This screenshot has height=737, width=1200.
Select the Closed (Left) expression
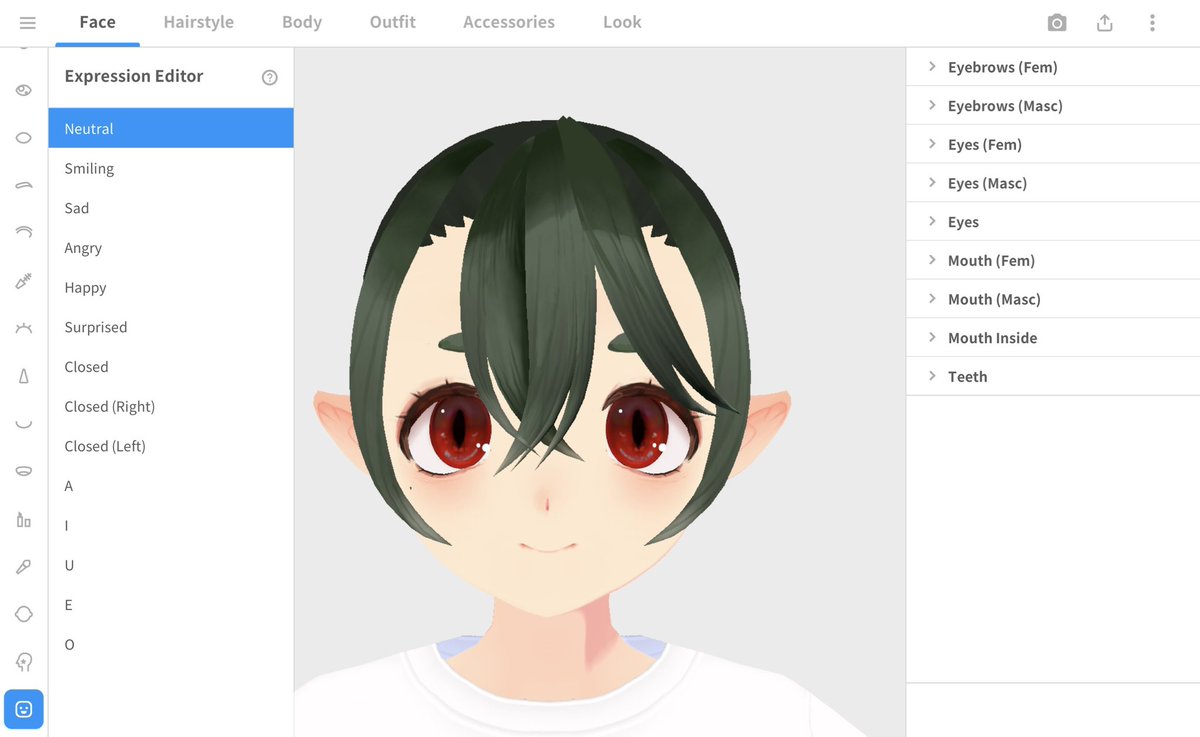(171, 446)
